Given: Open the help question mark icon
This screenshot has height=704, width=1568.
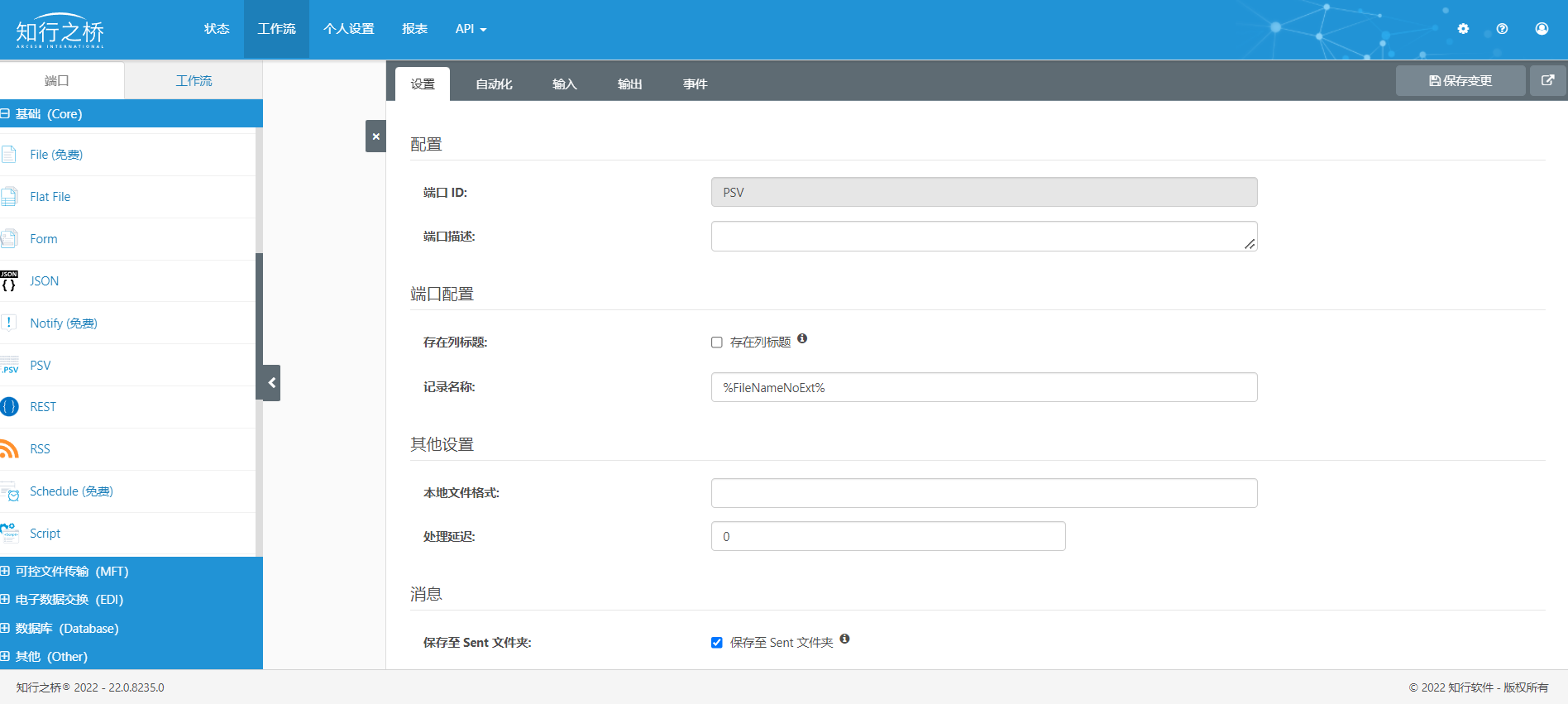Looking at the screenshot, I should click(1502, 29).
